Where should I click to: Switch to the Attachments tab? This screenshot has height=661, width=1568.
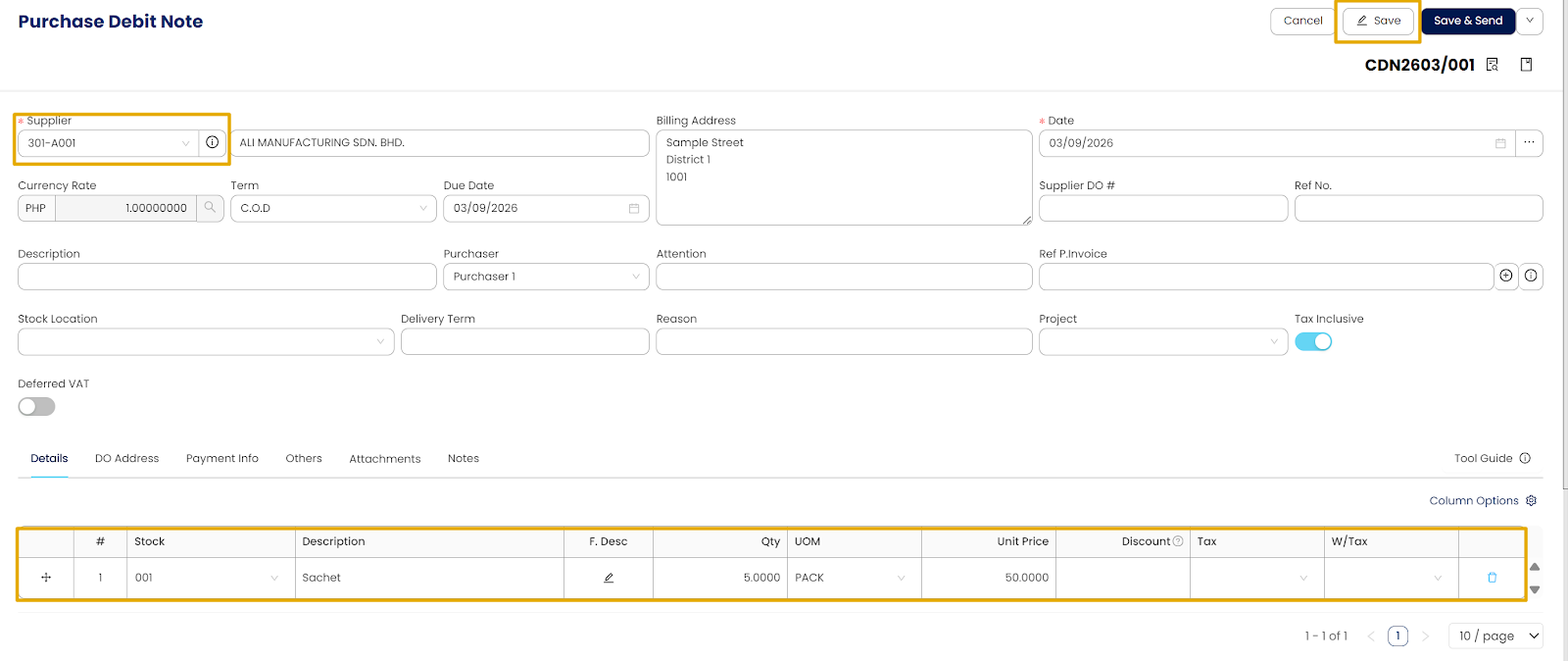[385, 459]
